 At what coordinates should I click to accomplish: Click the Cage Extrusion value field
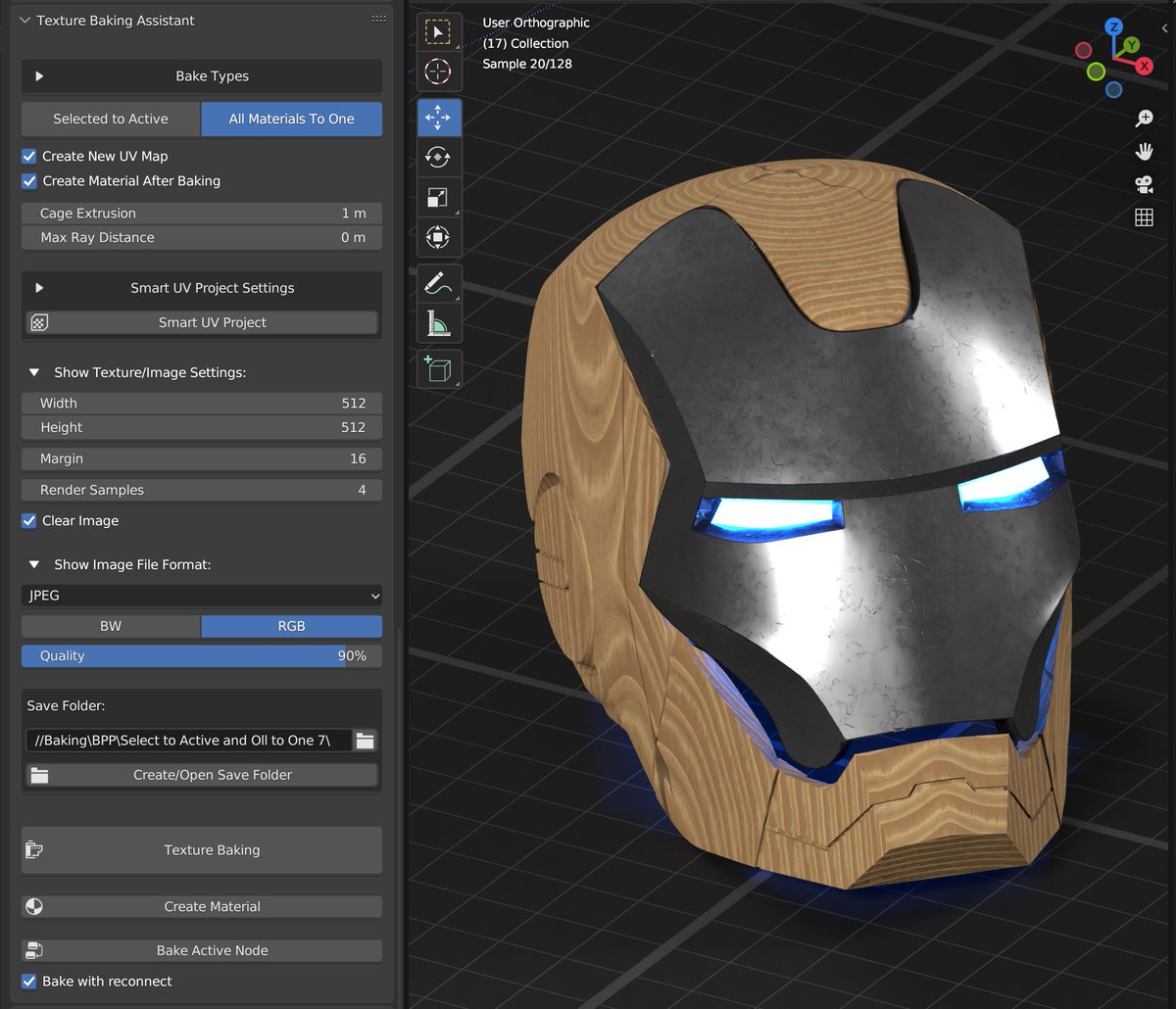202,214
